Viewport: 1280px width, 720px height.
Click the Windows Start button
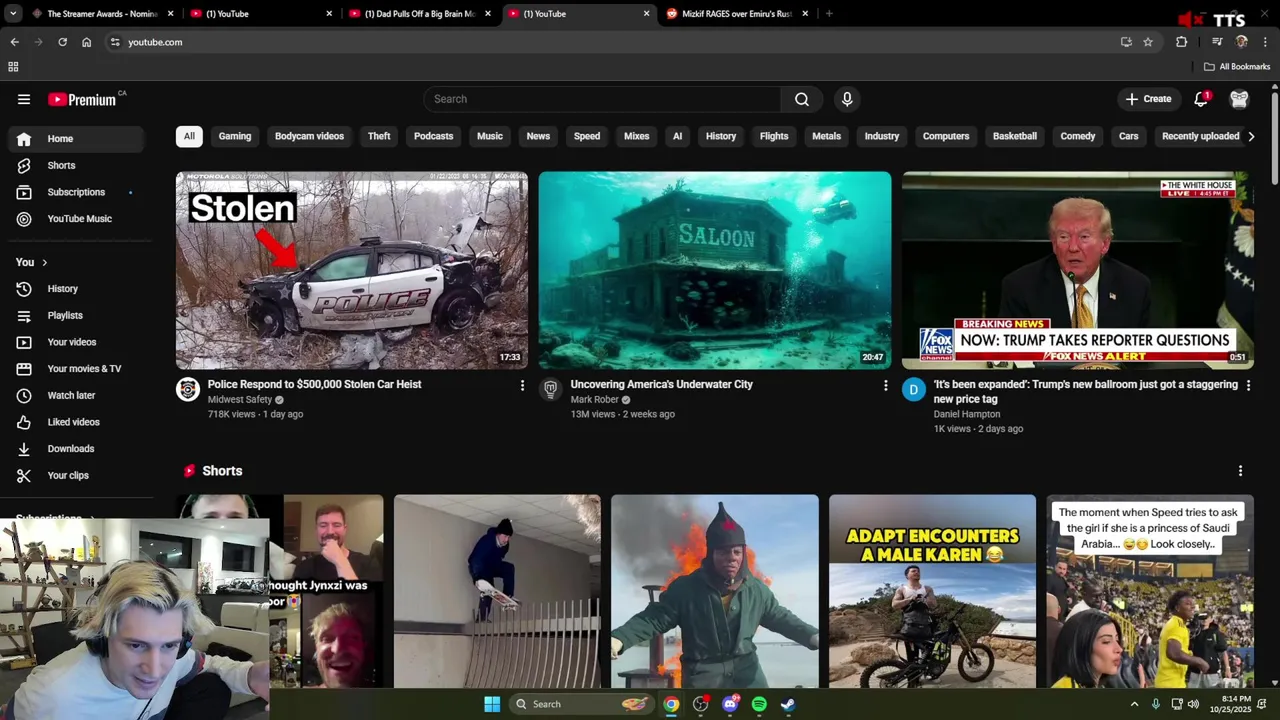[x=492, y=704]
